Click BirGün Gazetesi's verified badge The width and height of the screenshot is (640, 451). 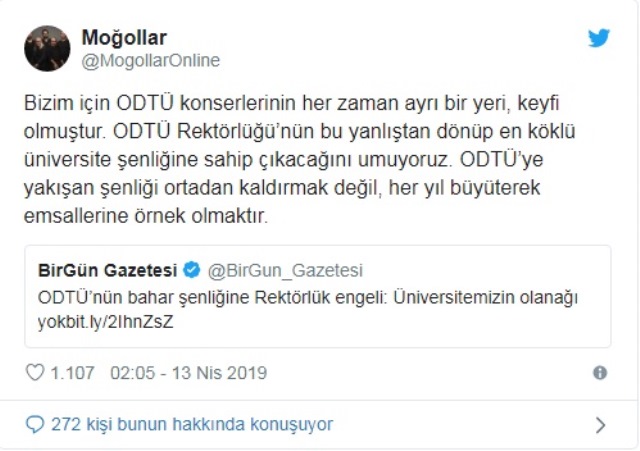point(192,270)
